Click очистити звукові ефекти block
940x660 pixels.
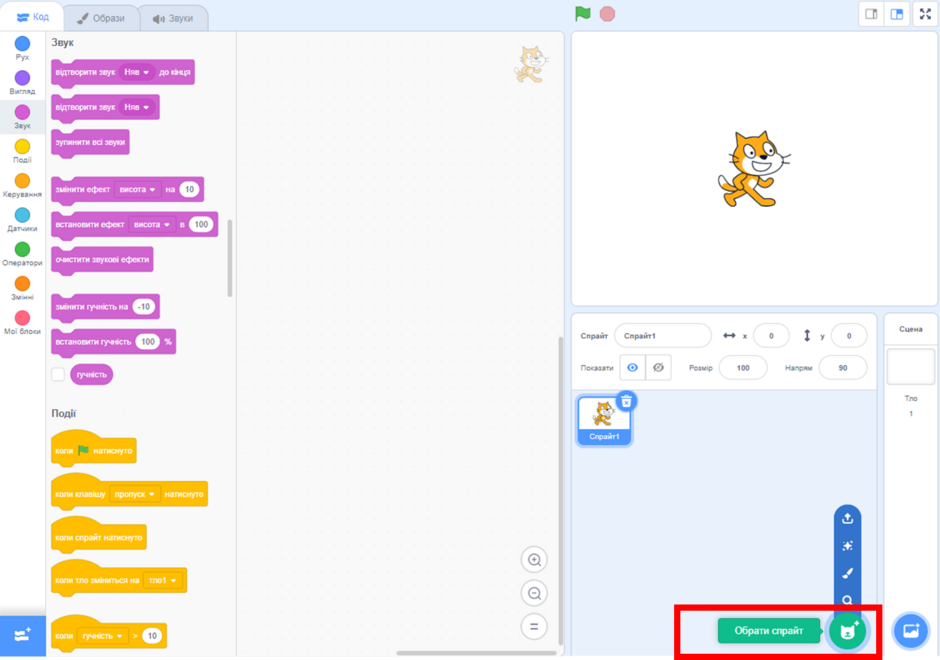(x=102, y=260)
